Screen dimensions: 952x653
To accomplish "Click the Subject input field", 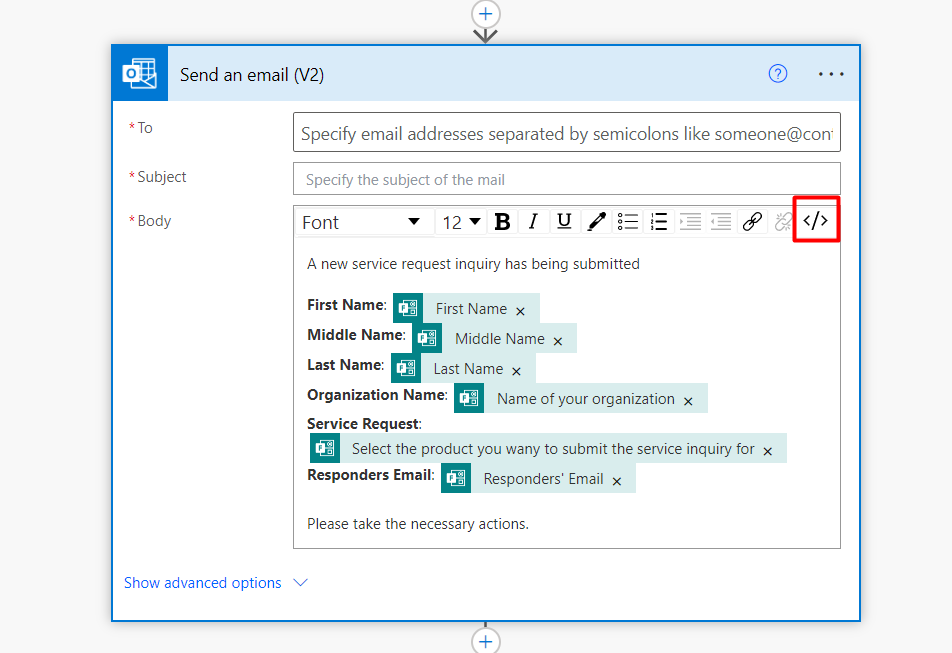I will (566, 180).
